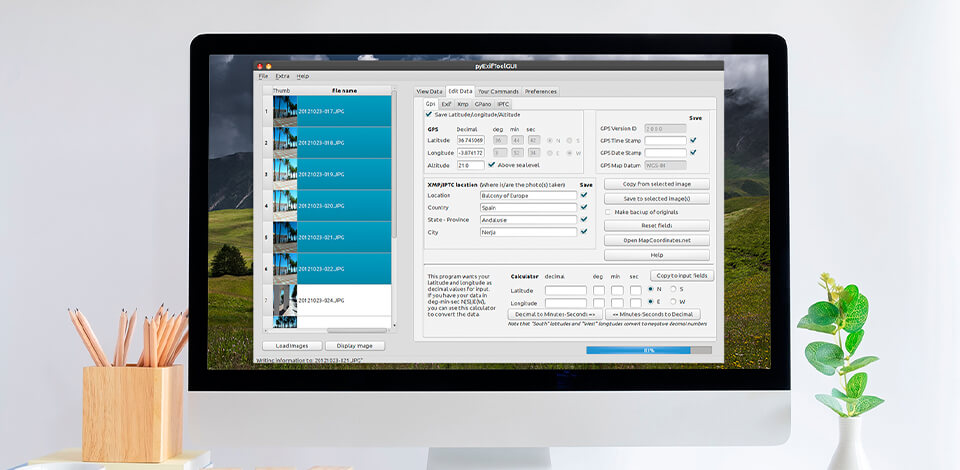
Task: Select calculator N latitude radio button
Action: tap(651, 289)
